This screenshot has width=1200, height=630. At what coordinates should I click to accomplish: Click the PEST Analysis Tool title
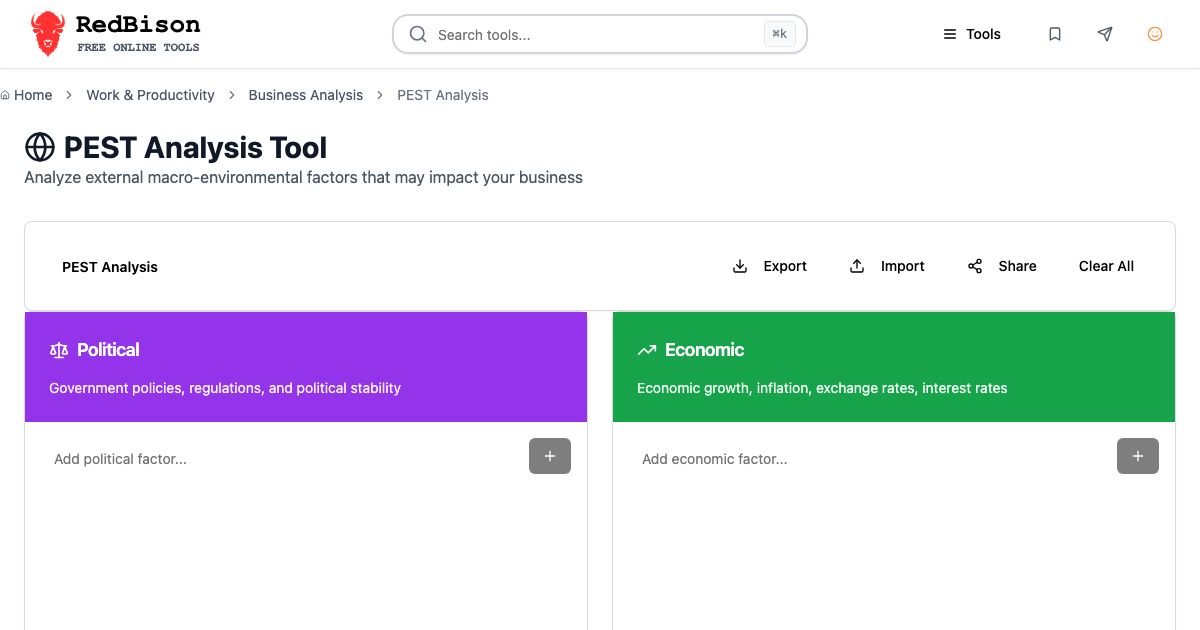tap(195, 148)
